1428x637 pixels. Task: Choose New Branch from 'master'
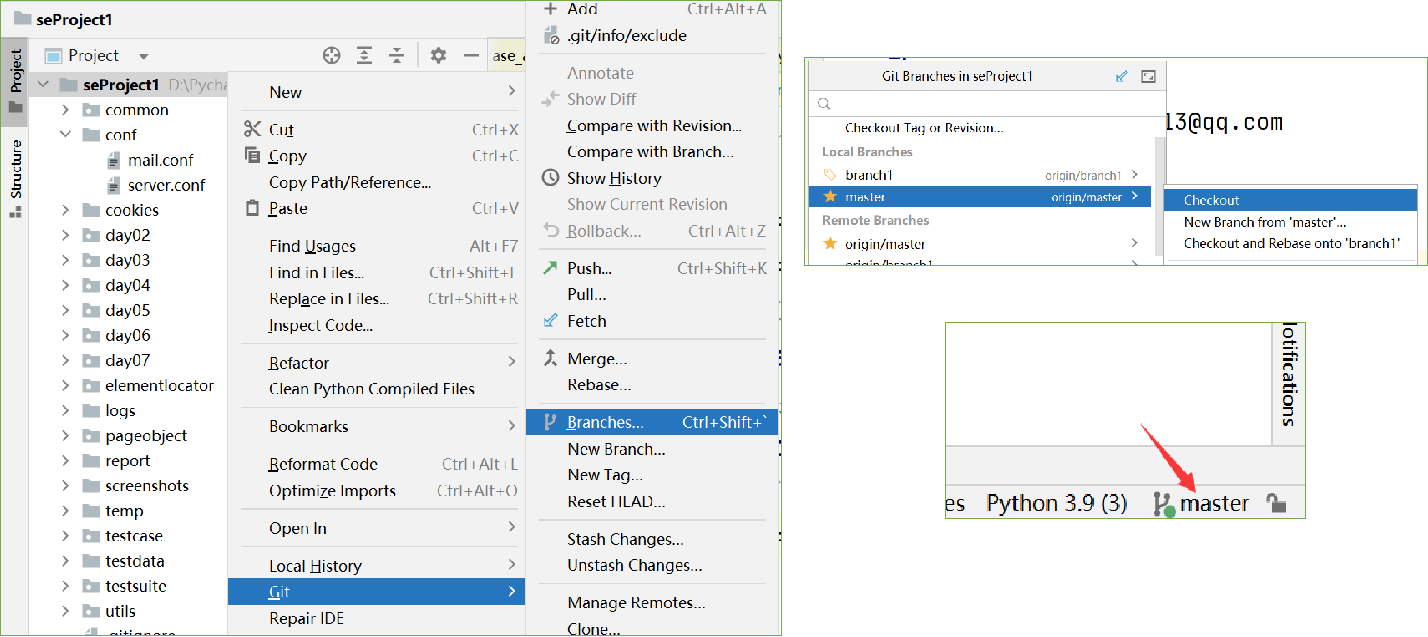[1291, 222]
